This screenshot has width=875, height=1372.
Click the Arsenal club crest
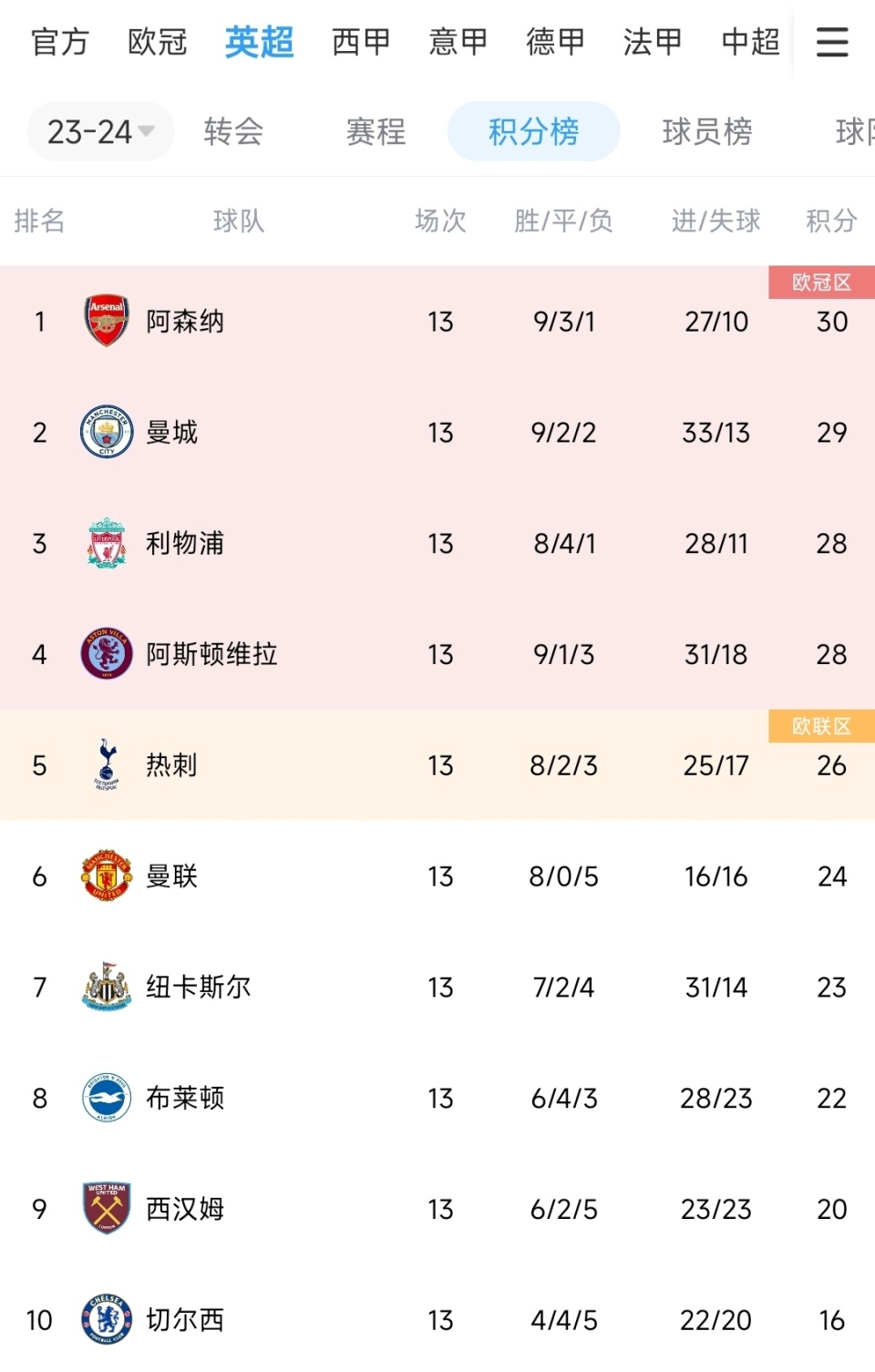tap(106, 321)
